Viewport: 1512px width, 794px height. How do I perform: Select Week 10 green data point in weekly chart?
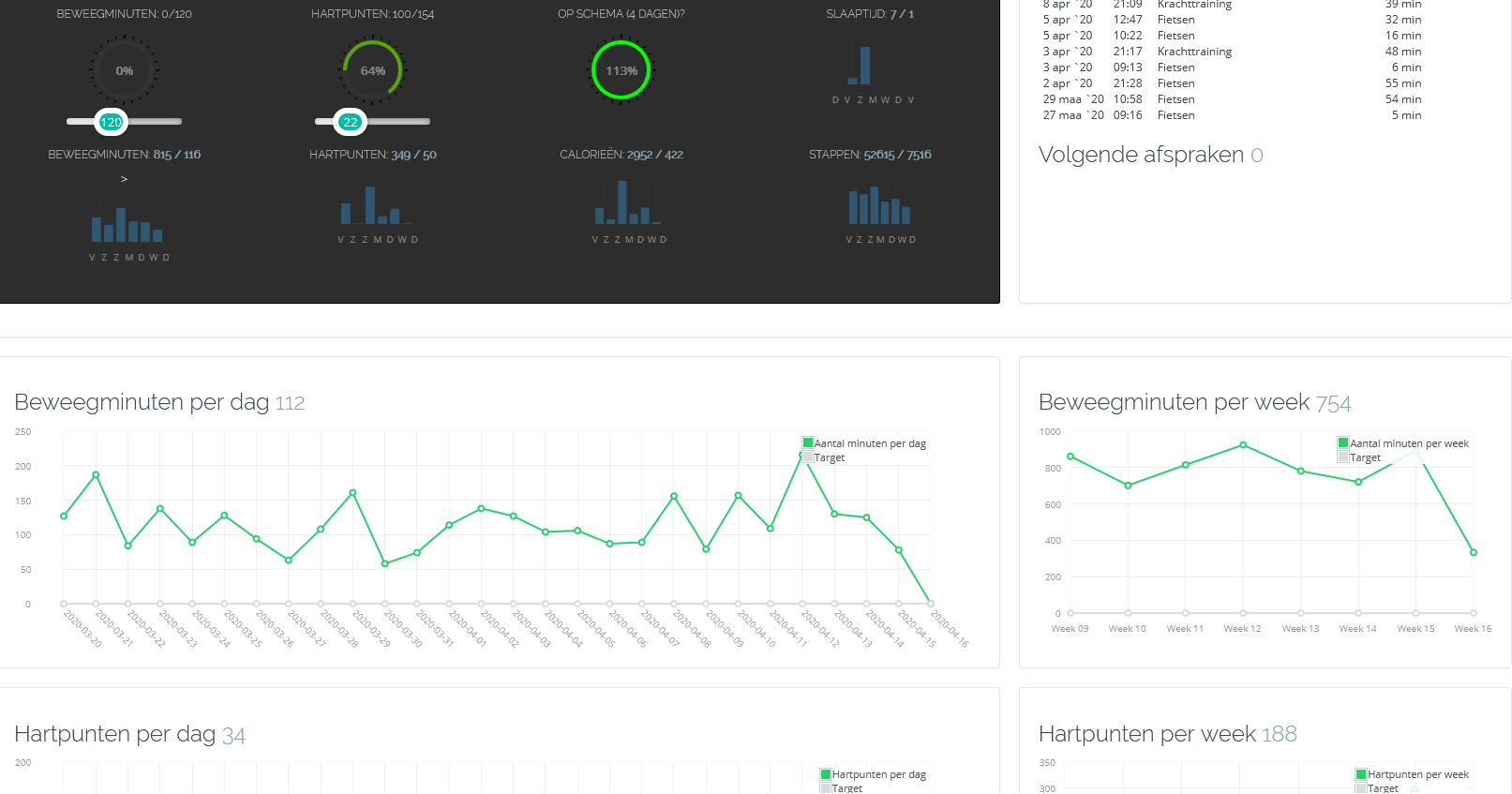pyautogui.click(x=1128, y=486)
